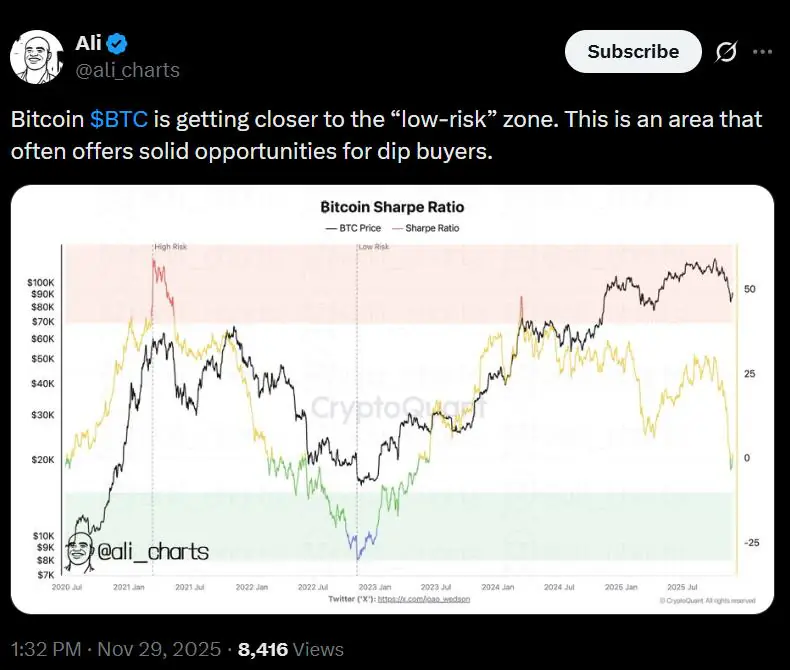Click the display name Ali
This screenshot has width=790, height=670.
pos(89,43)
